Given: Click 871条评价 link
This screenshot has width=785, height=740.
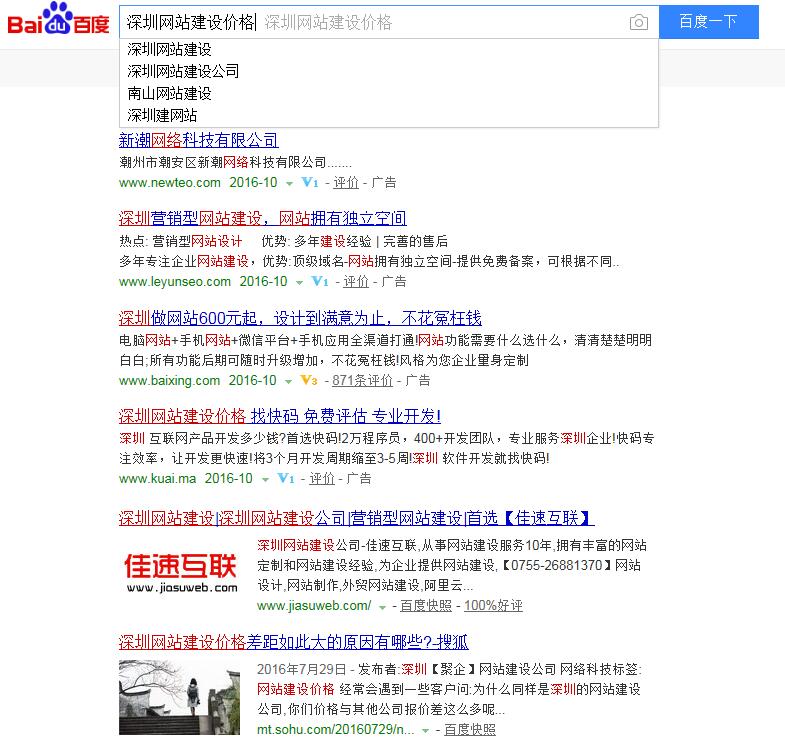Looking at the screenshot, I should pos(362,381).
